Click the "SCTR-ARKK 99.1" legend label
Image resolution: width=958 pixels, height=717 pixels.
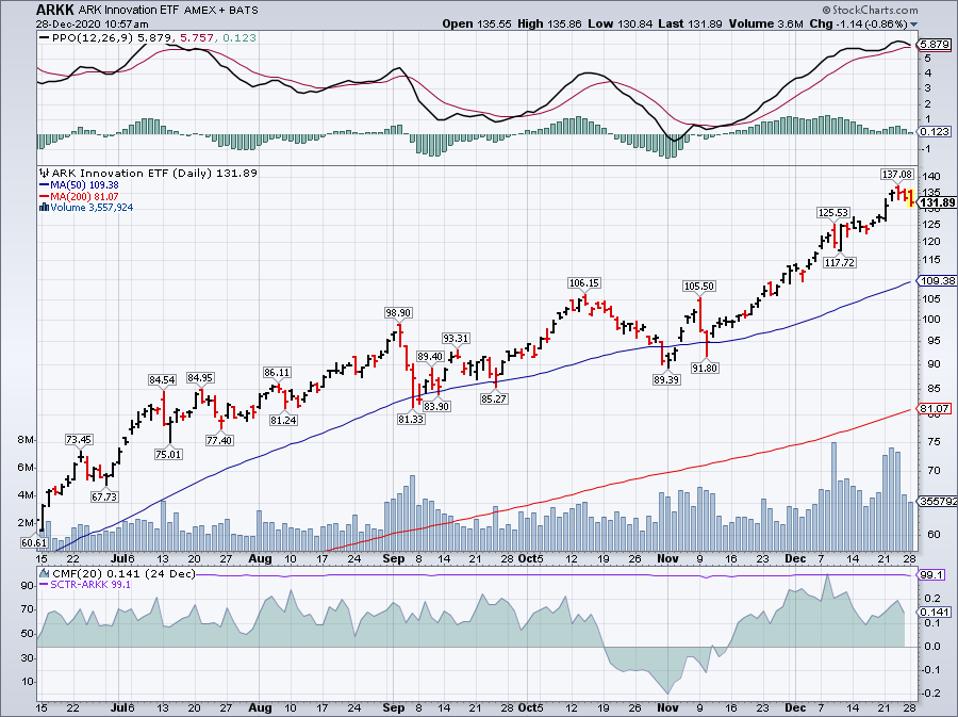click(x=91, y=584)
